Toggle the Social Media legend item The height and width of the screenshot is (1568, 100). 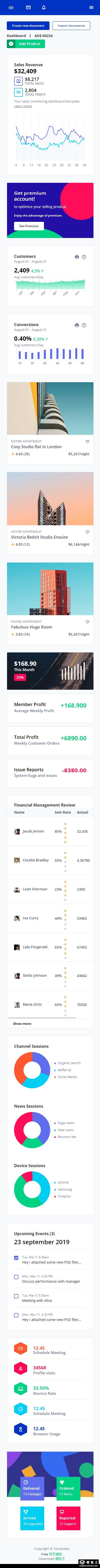click(x=66, y=1077)
